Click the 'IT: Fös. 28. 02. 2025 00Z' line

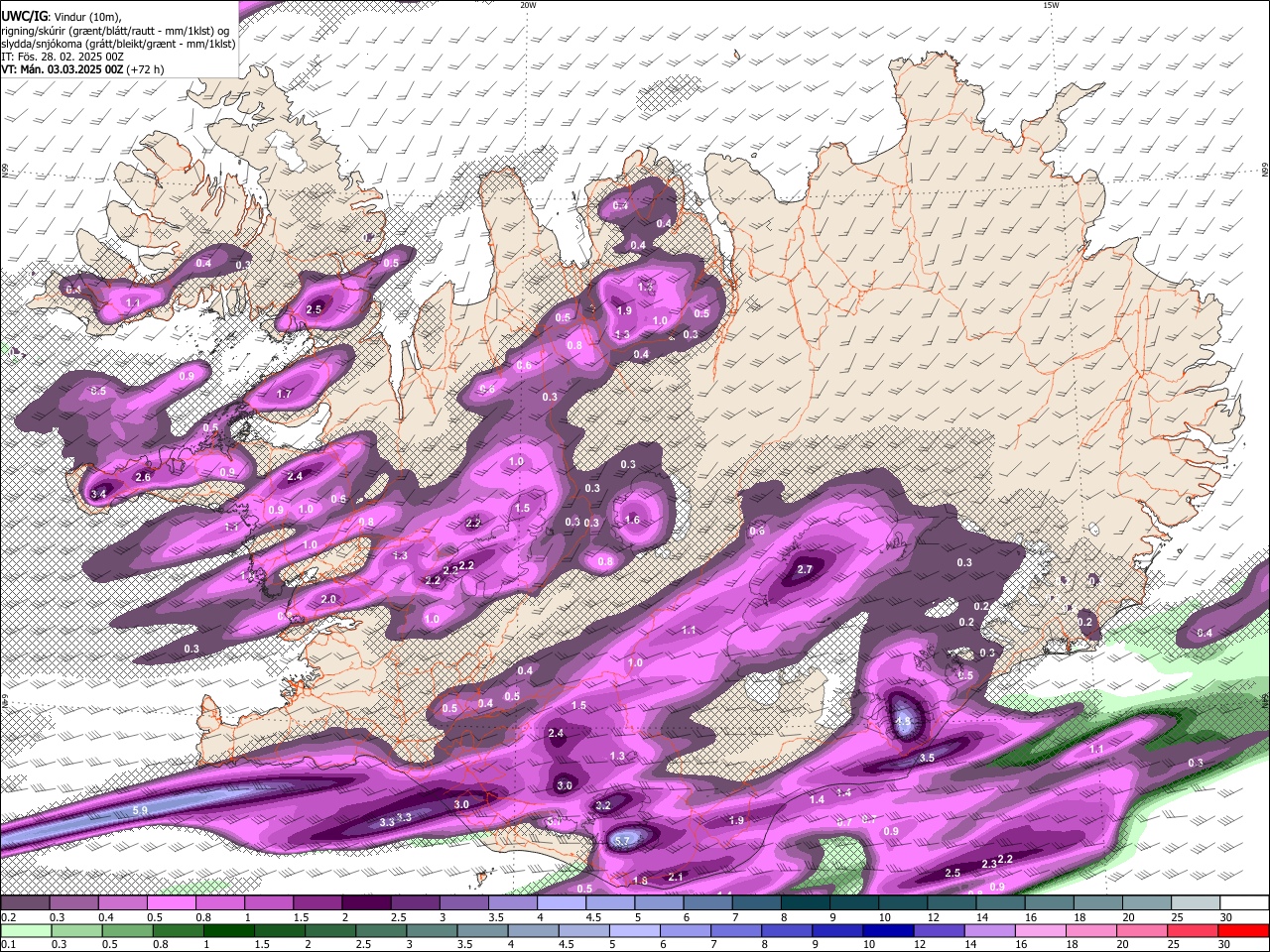[x=63, y=57]
